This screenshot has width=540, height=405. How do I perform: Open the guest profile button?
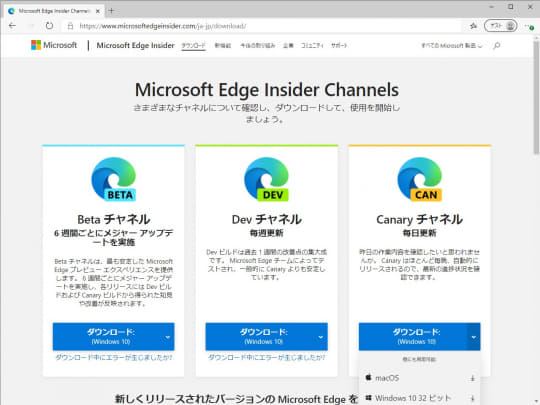pyautogui.click(x=500, y=25)
